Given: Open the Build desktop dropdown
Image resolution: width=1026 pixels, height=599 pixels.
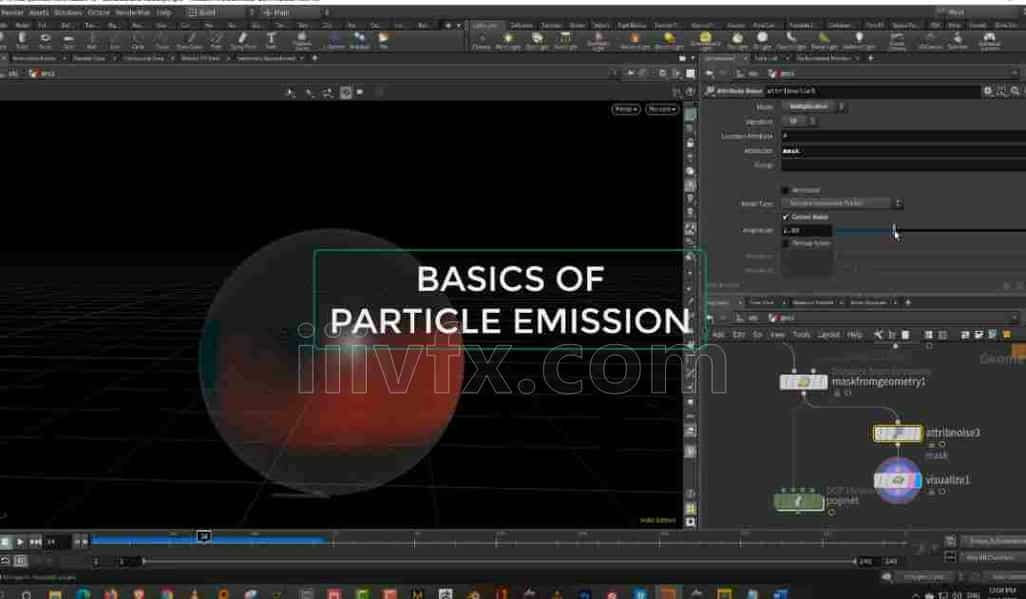Looking at the screenshot, I should coord(220,12).
